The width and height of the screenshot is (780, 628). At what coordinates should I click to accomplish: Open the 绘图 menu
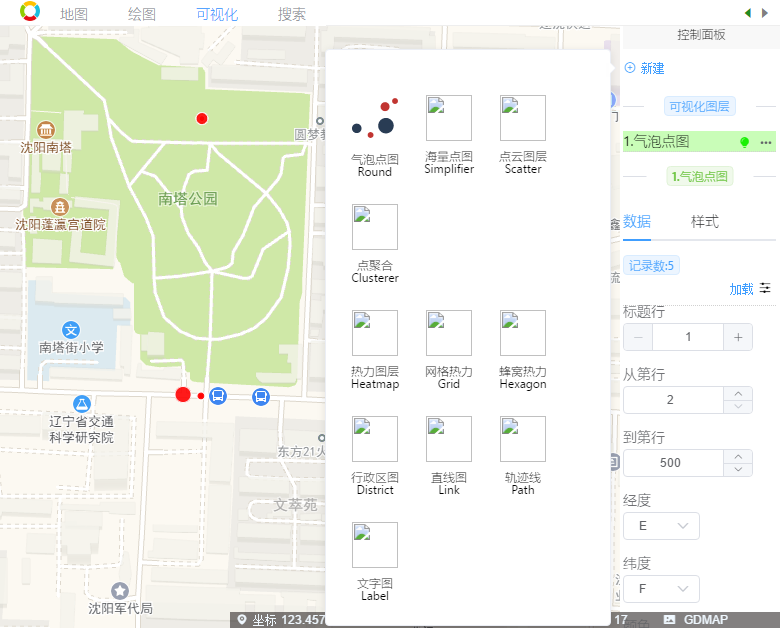point(142,14)
